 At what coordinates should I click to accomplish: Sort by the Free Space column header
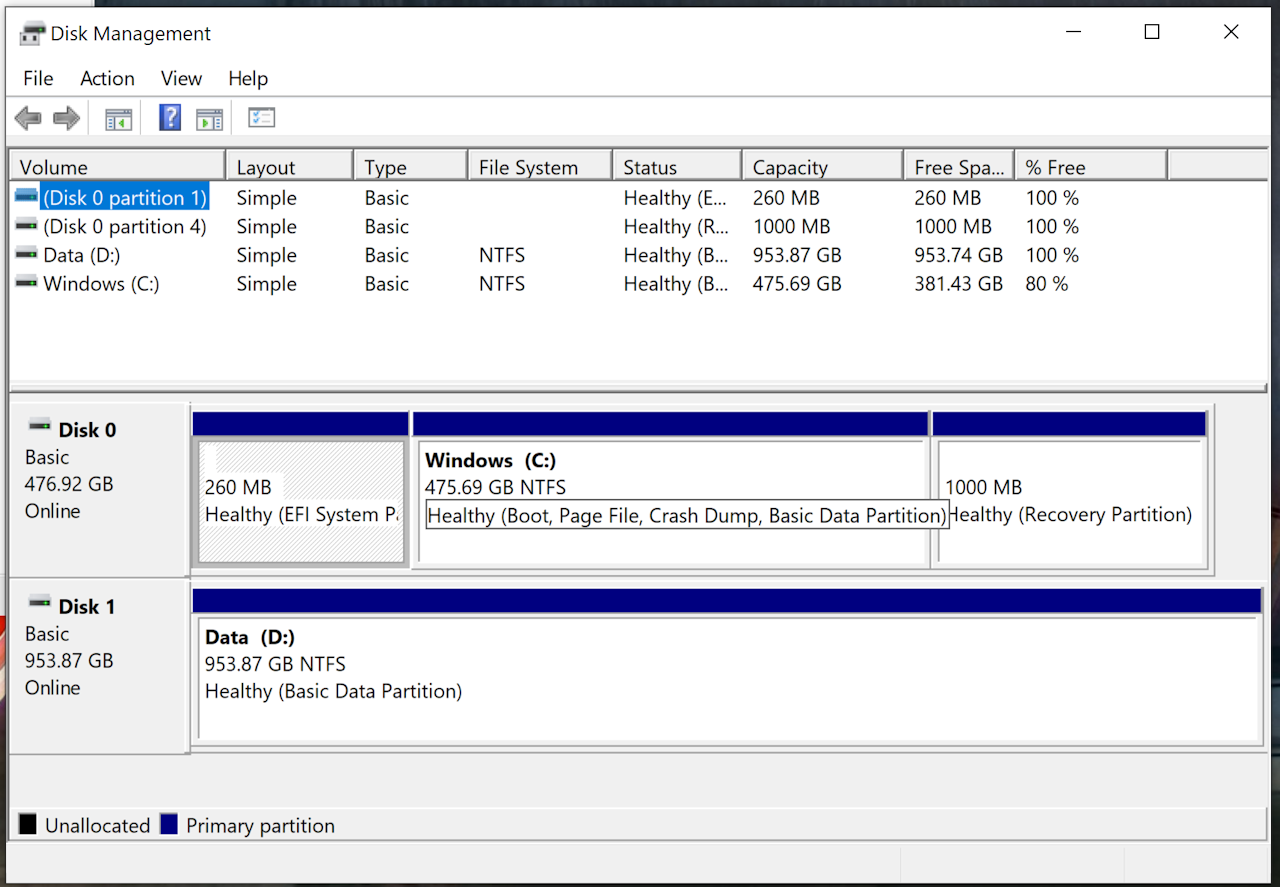[x=959, y=167]
